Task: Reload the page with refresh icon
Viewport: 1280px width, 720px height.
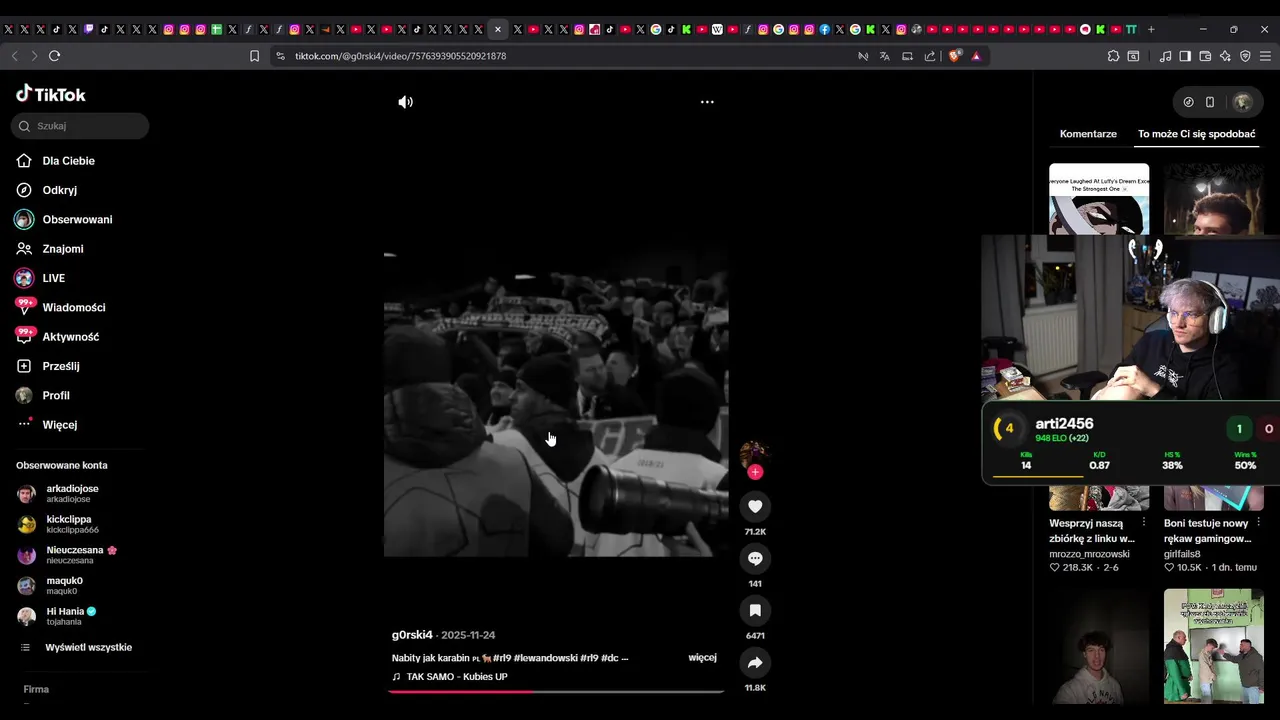Action: [x=54, y=56]
